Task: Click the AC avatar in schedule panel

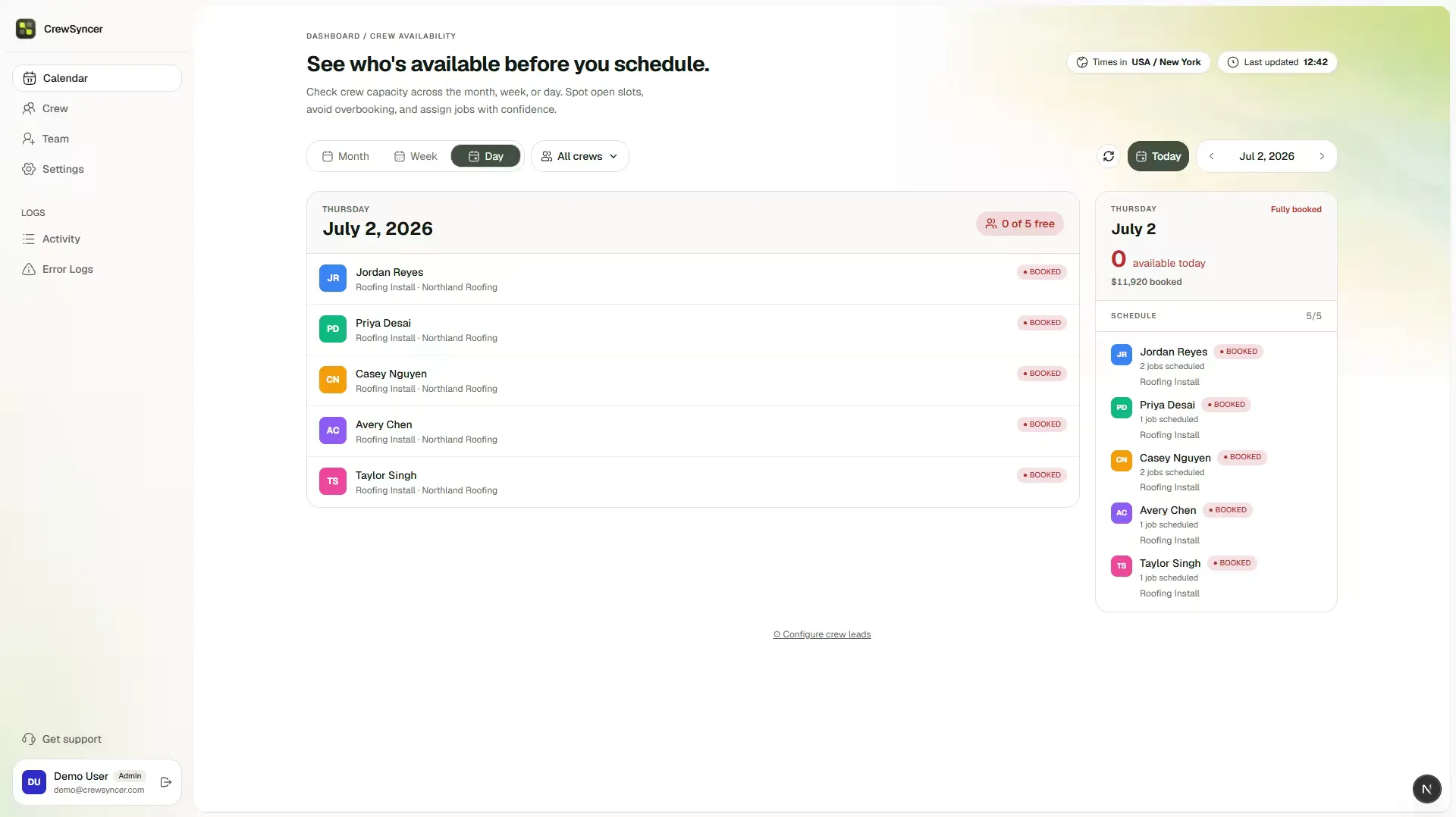Action: pyautogui.click(x=1122, y=513)
